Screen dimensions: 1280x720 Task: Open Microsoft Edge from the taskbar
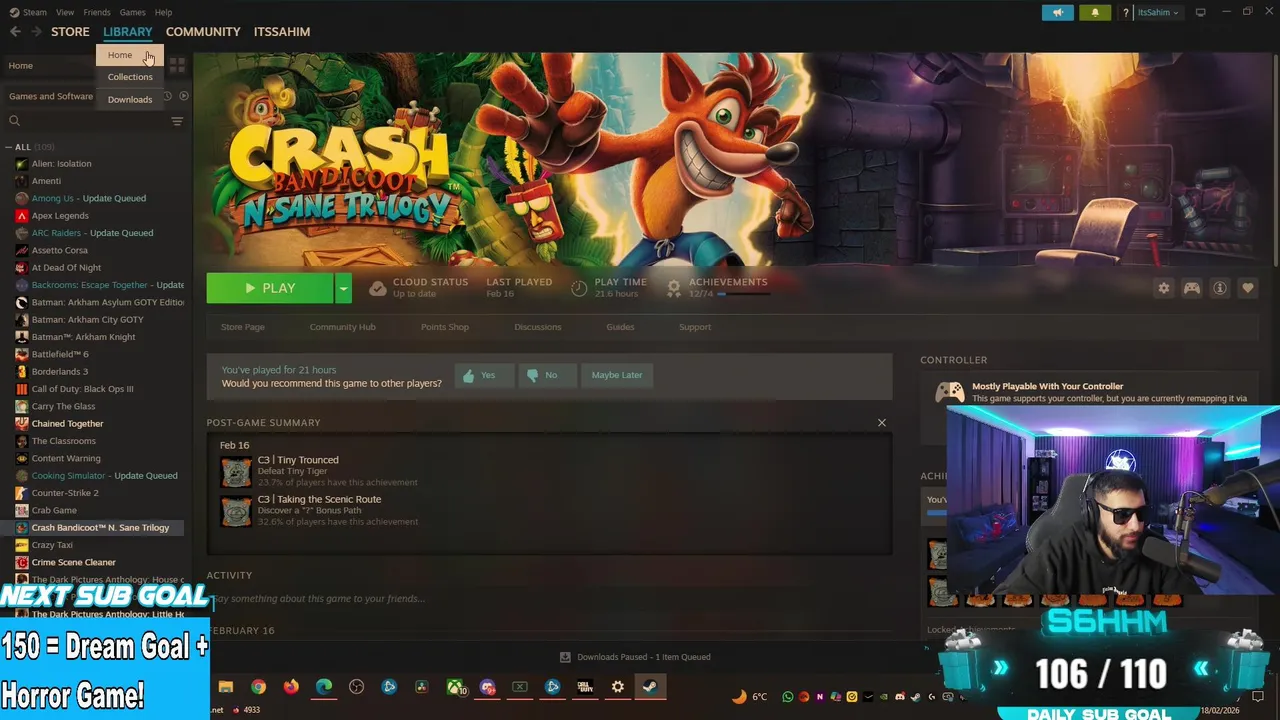(x=324, y=687)
